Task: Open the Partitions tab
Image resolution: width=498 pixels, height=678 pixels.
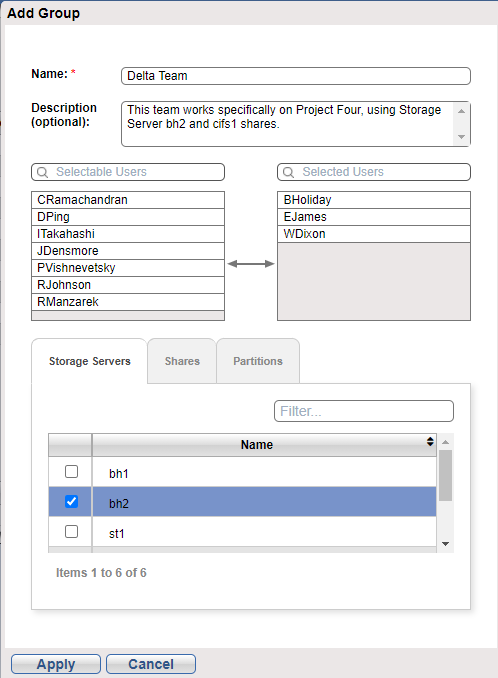Action: [x=258, y=361]
